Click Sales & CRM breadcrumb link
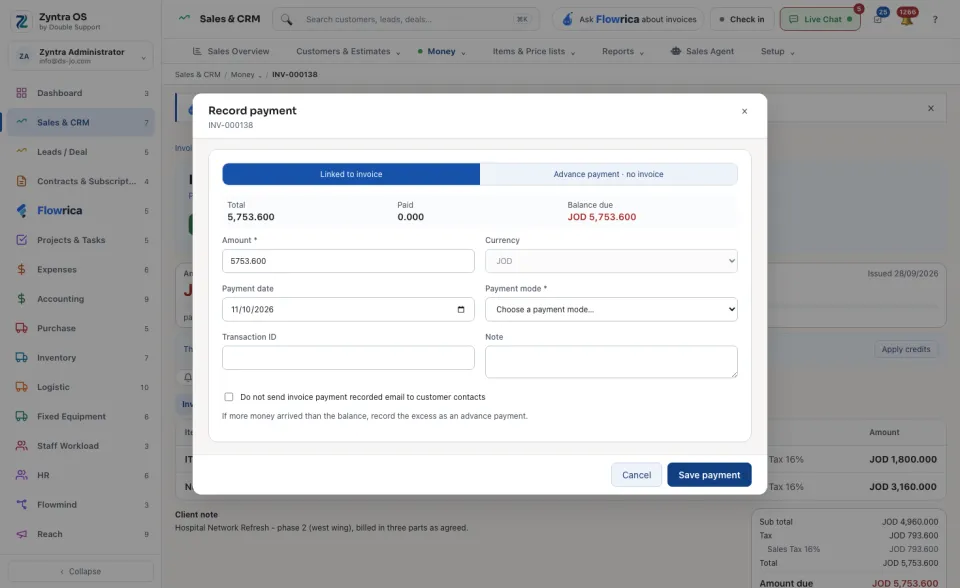960x588 pixels. pyautogui.click(x=197, y=75)
